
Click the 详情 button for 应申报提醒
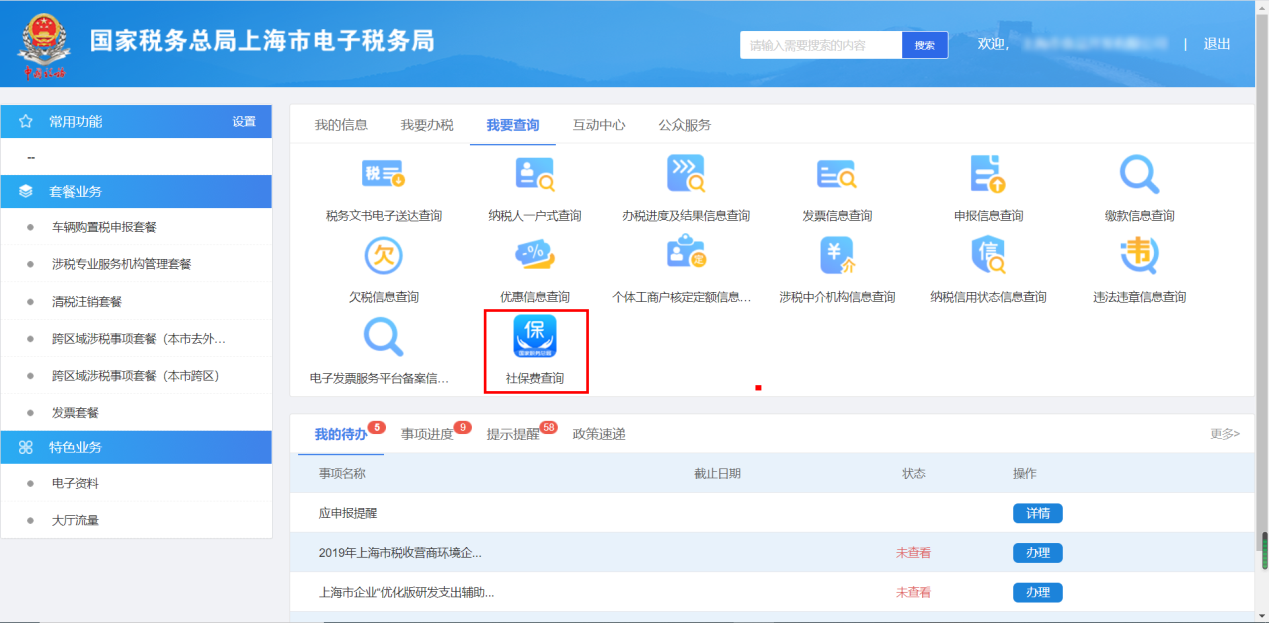1037,513
